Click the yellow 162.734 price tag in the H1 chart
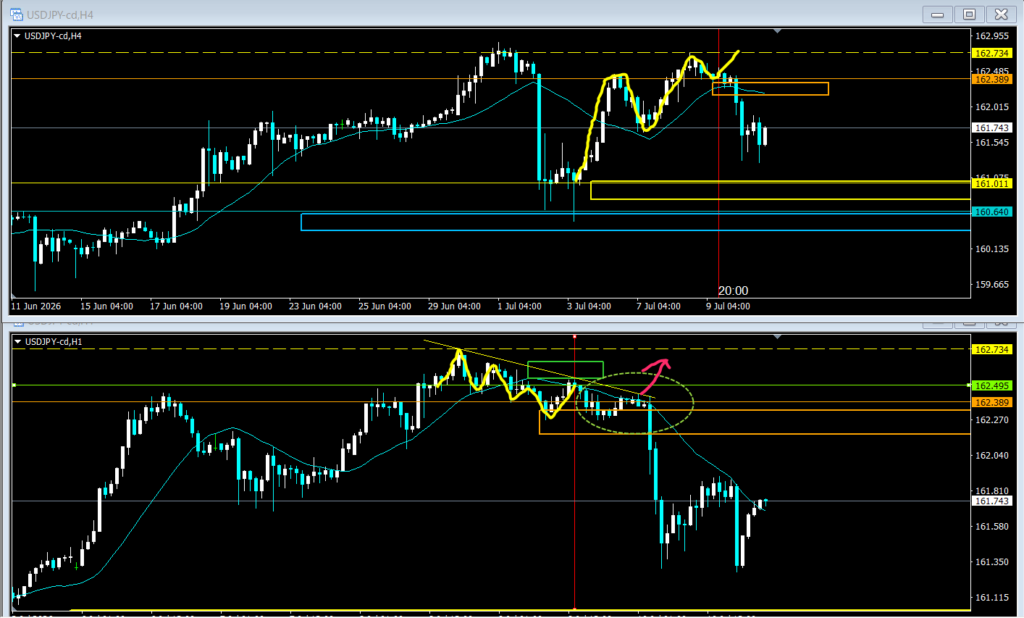Image resolution: width=1024 pixels, height=618 pixels. pyautogui.click(x=991, y=350)
